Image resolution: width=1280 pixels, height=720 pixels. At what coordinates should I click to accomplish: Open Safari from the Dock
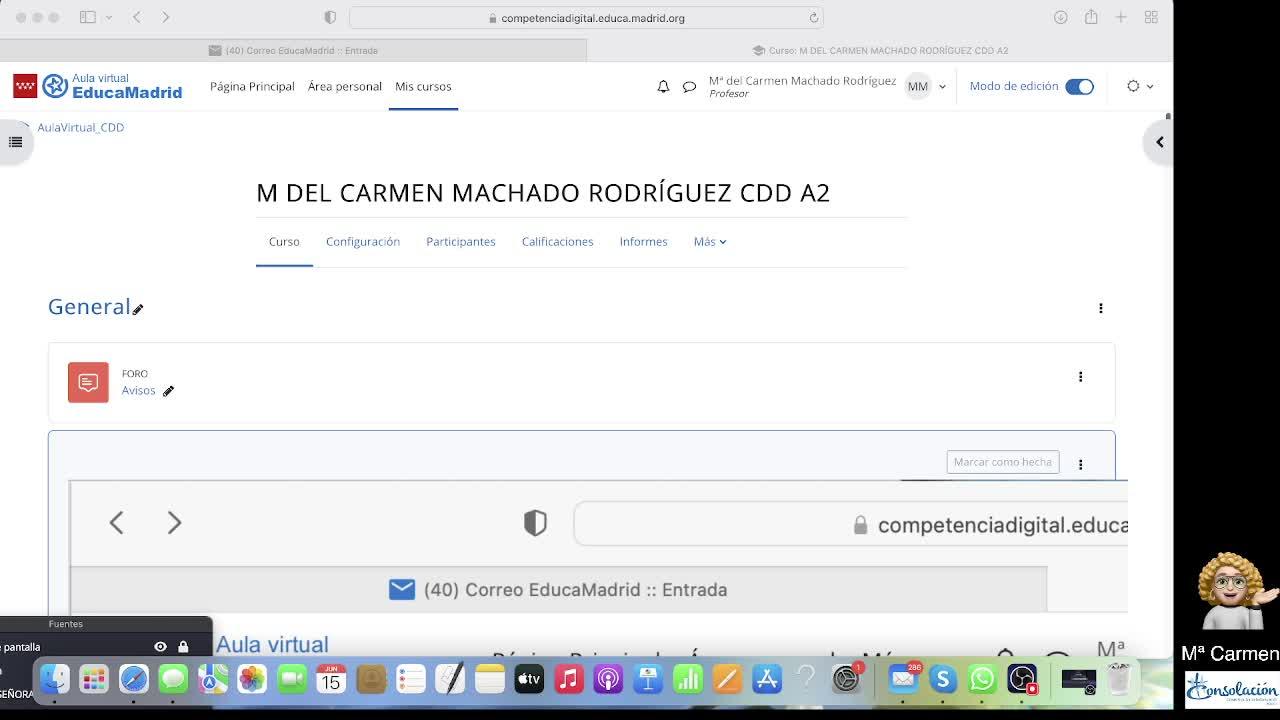pos(134,680)
